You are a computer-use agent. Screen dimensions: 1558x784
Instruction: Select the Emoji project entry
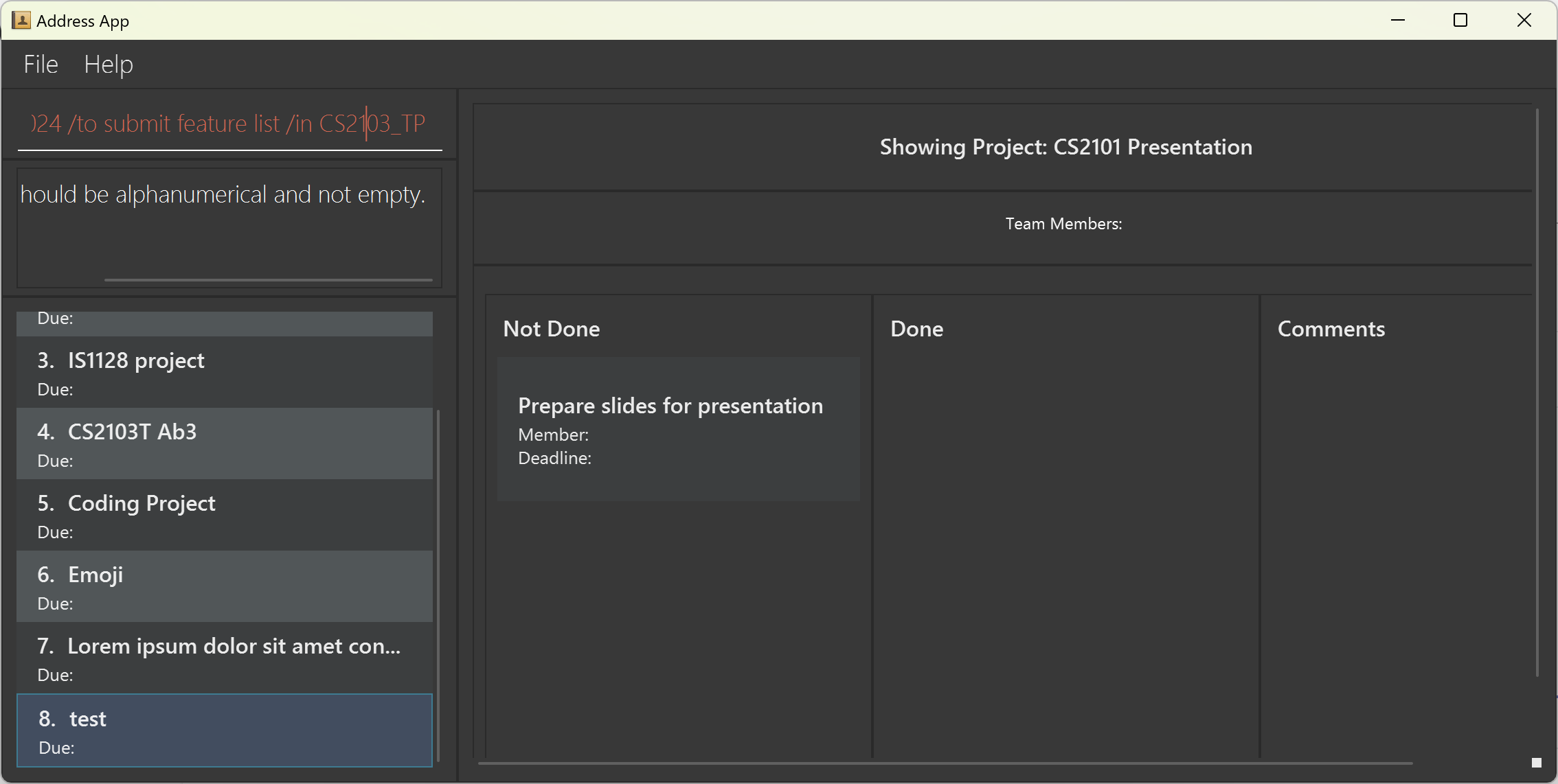pos(225,586)
